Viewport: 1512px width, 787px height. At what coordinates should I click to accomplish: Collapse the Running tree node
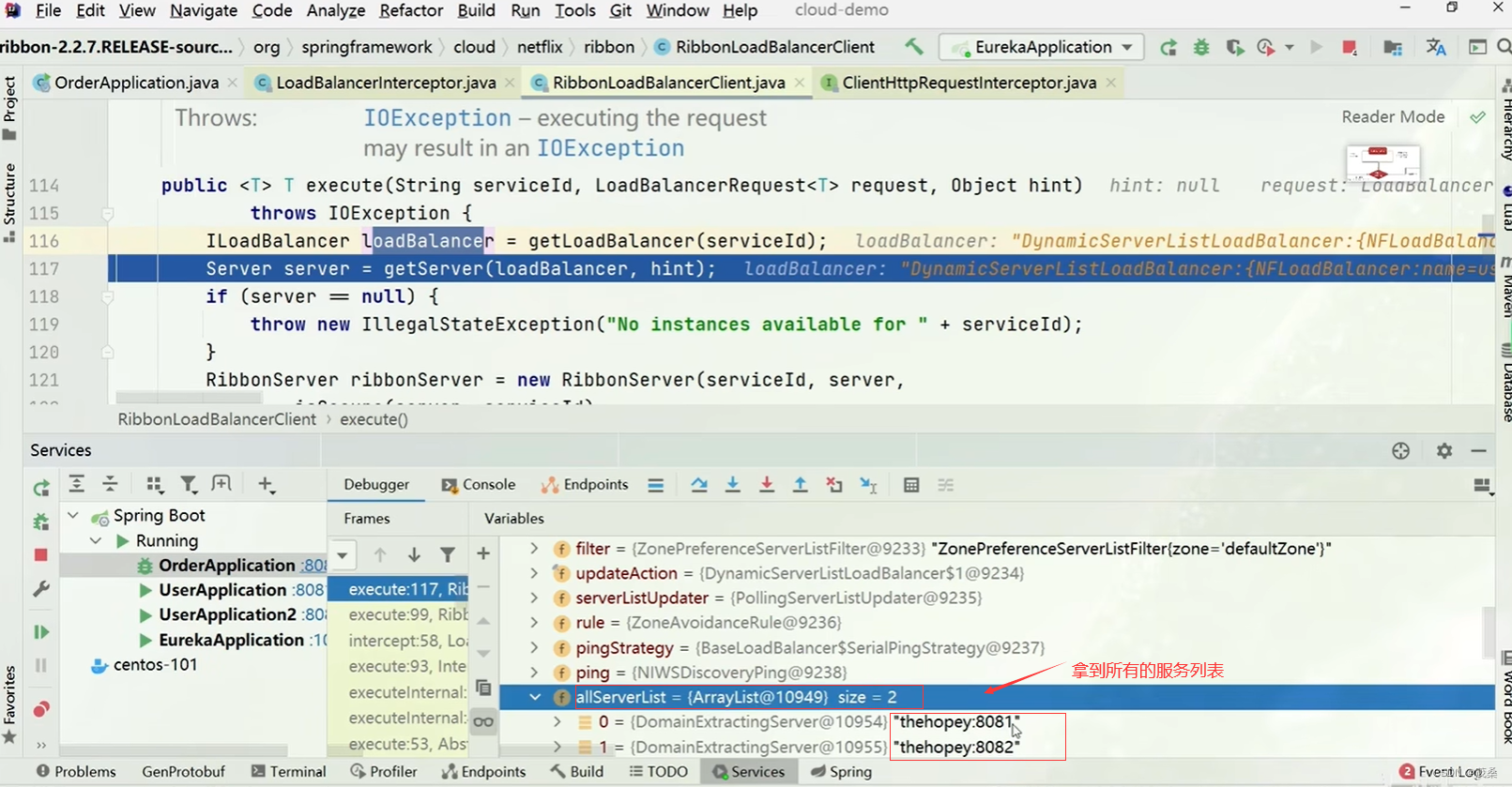coord(96,540)
